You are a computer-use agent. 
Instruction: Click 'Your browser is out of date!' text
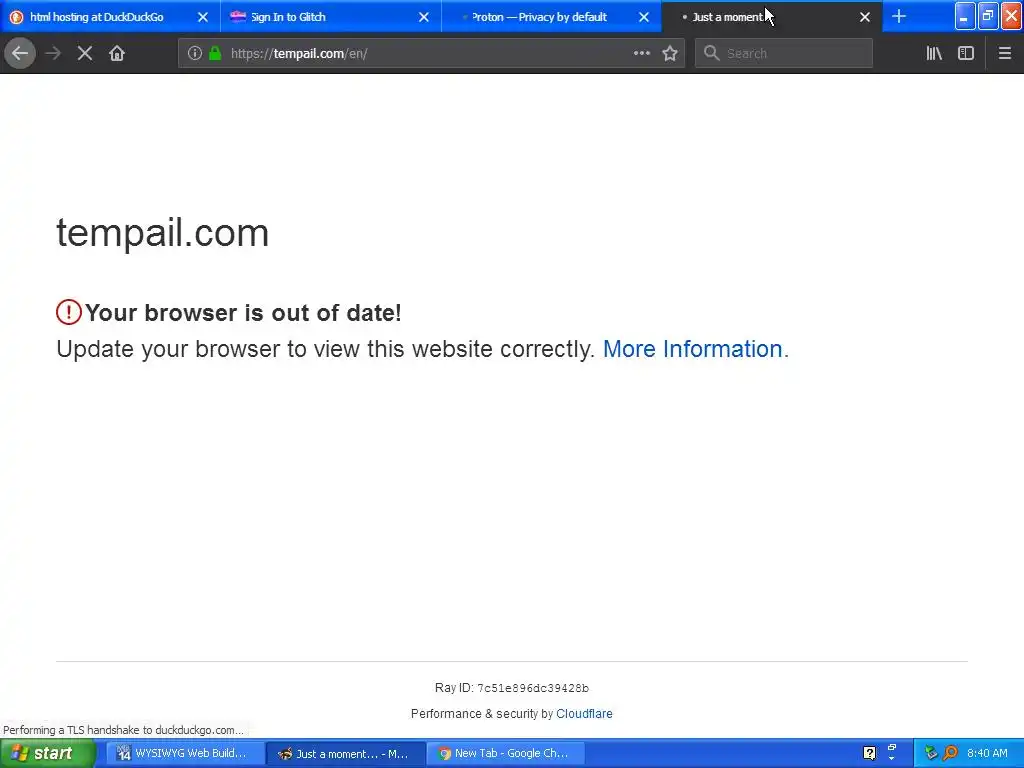click(243, 313)
